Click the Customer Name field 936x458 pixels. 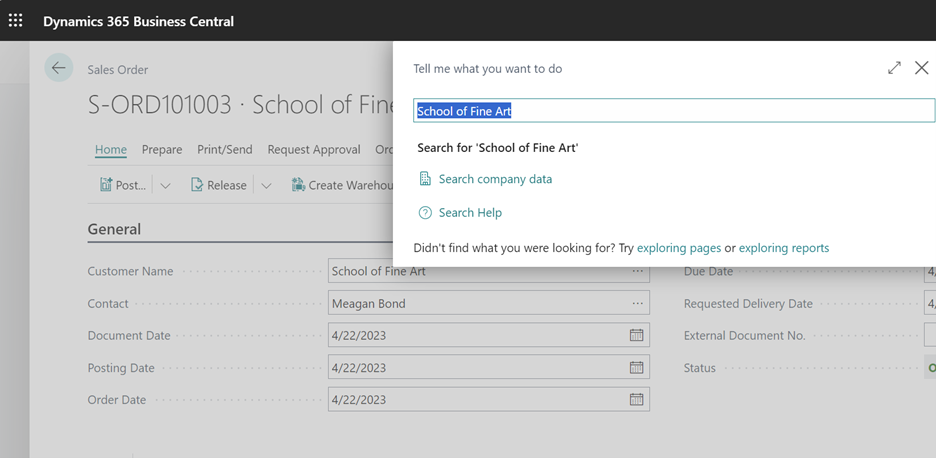[x=489, y=271]
